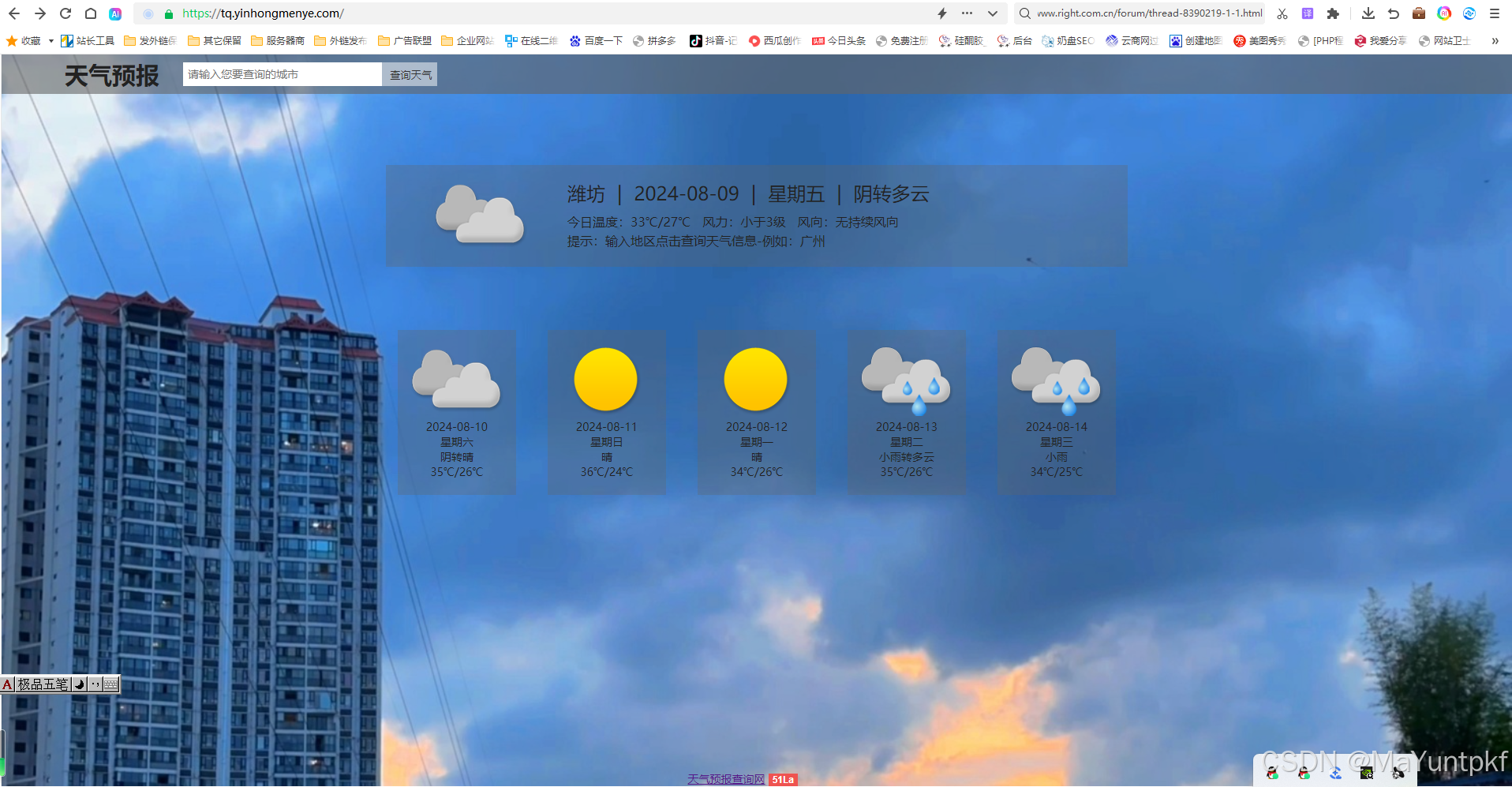Open the 站长工具 bookmark

pos(88,41)
